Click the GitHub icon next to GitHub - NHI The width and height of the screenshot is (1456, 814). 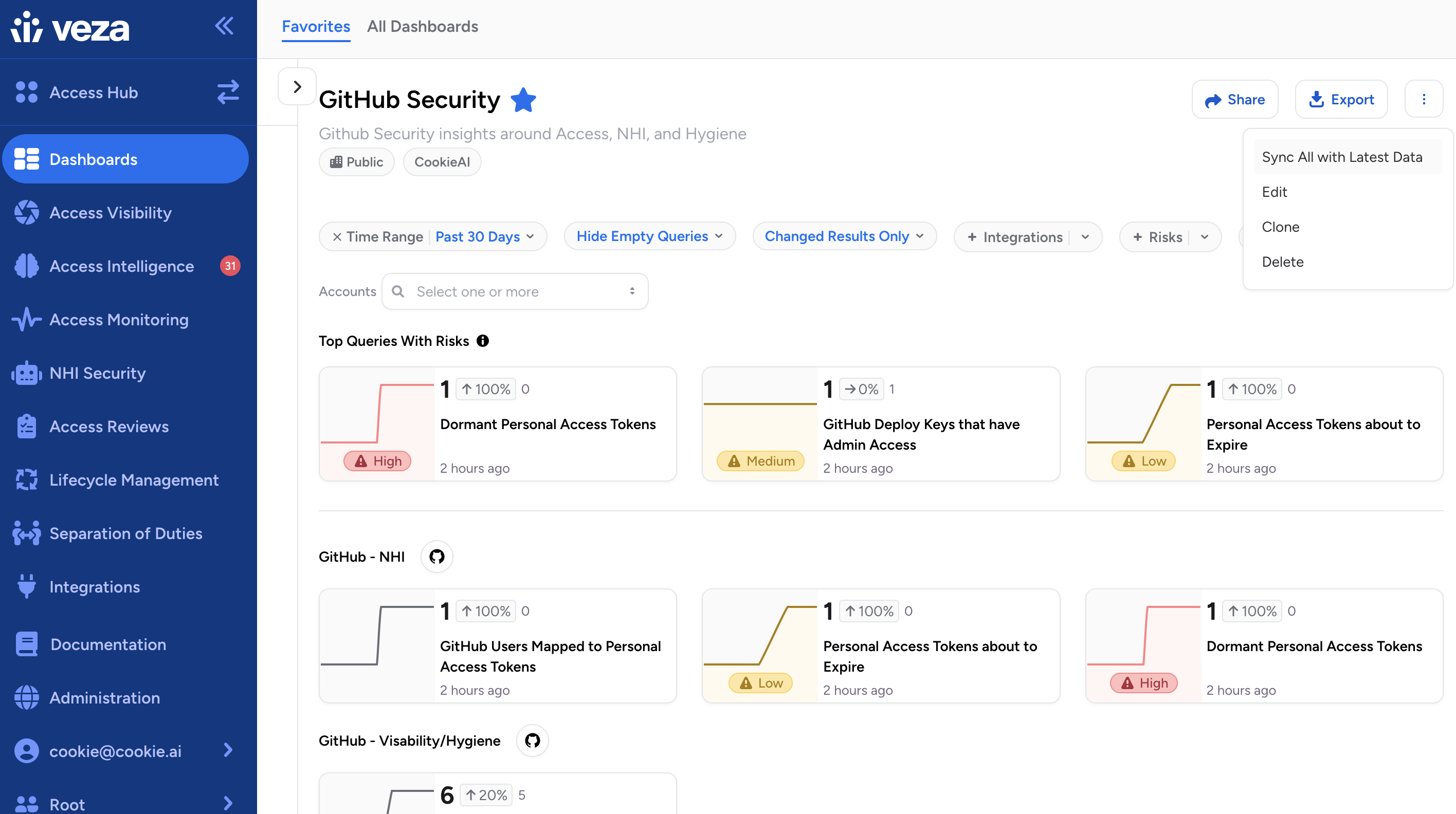[x=436, y=557]
